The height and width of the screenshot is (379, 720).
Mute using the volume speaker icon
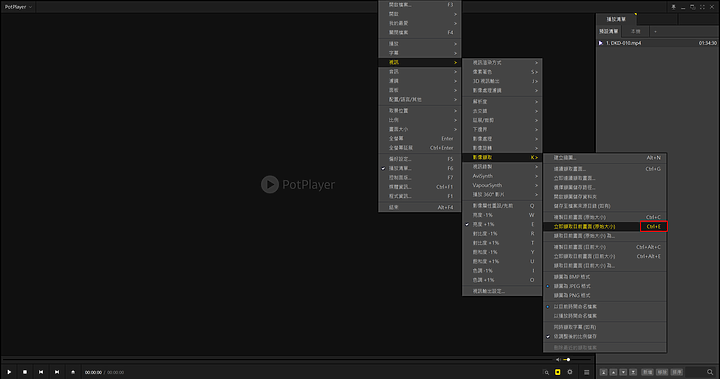coord(558,360)
